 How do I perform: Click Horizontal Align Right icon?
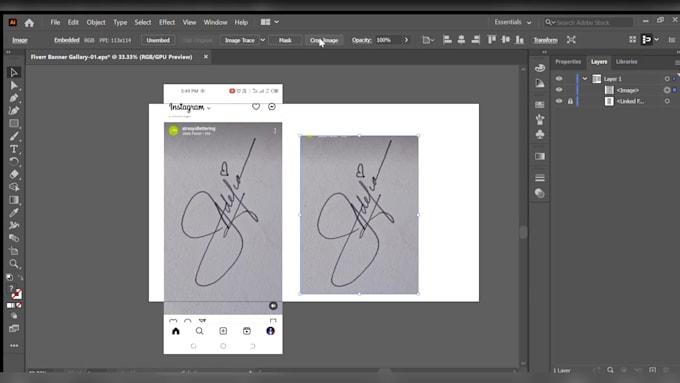click(x=476, y=40)
